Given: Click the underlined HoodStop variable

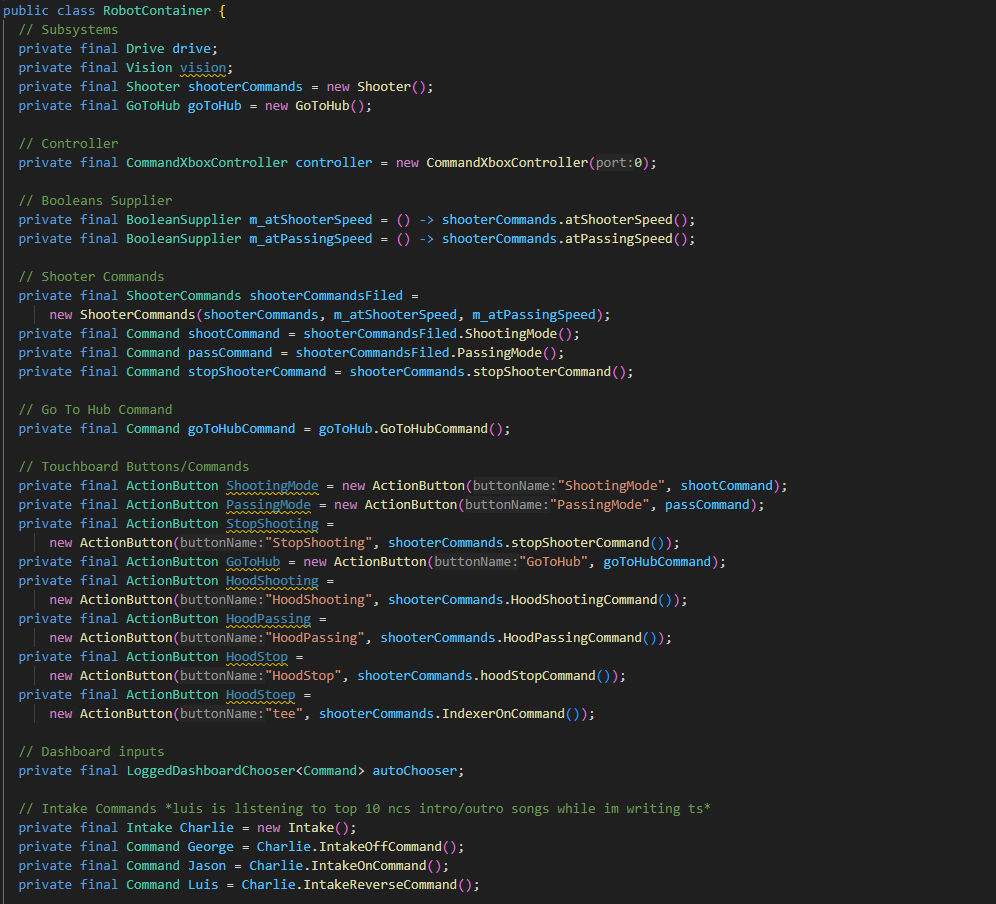Looking at the screenshot, I should 257,657.
